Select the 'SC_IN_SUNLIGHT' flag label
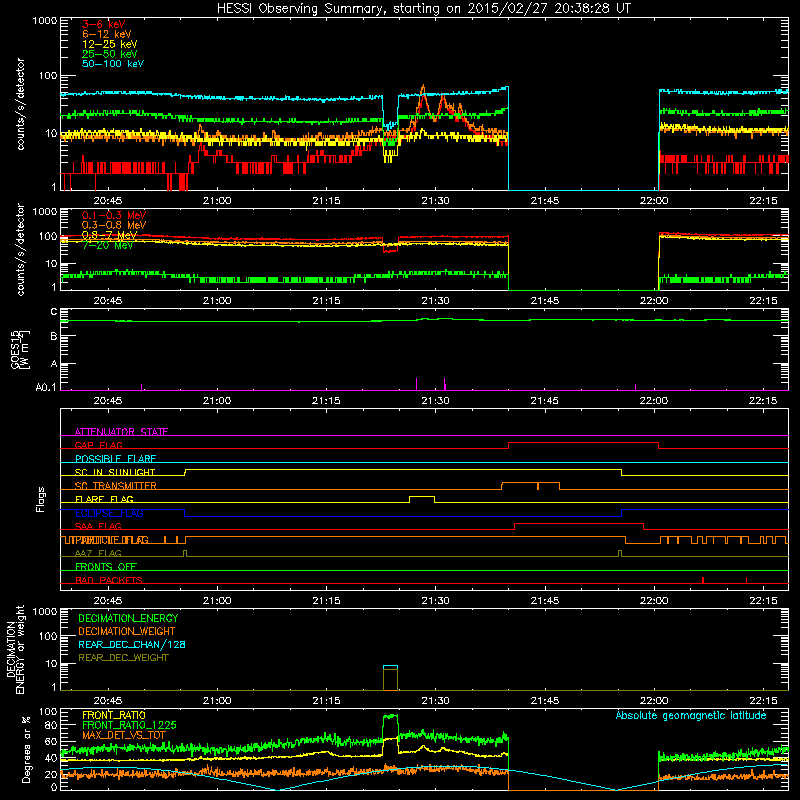The width and height of the screenshot is (800, 800). 115,472
